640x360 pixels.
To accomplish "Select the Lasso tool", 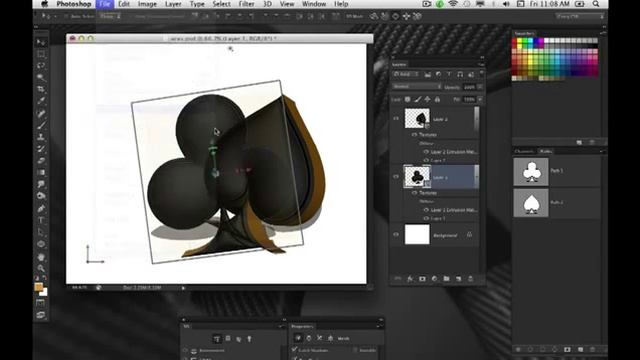I will point(41,65).
